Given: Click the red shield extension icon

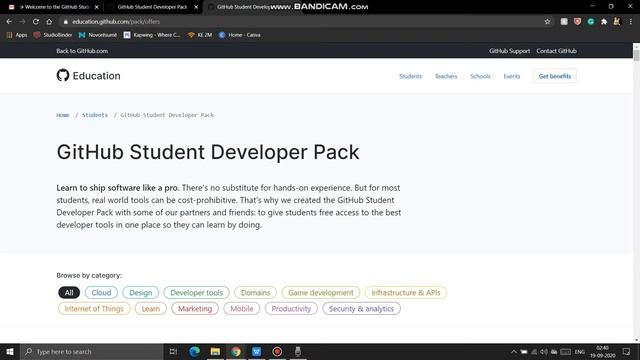Looking at the screenshot, I should 577,22.
